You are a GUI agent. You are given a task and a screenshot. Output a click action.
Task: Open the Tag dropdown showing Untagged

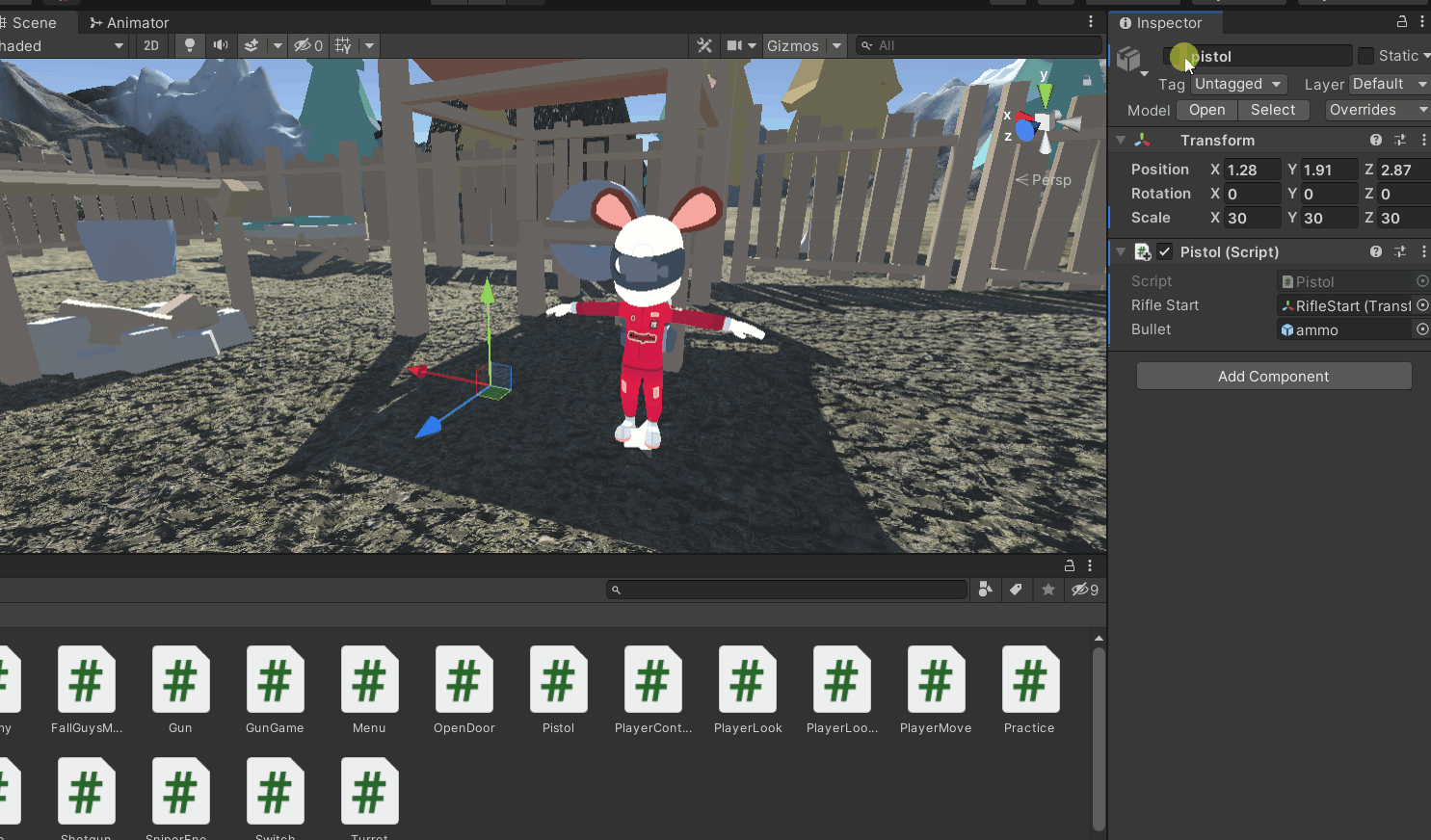pos(1237,84)
